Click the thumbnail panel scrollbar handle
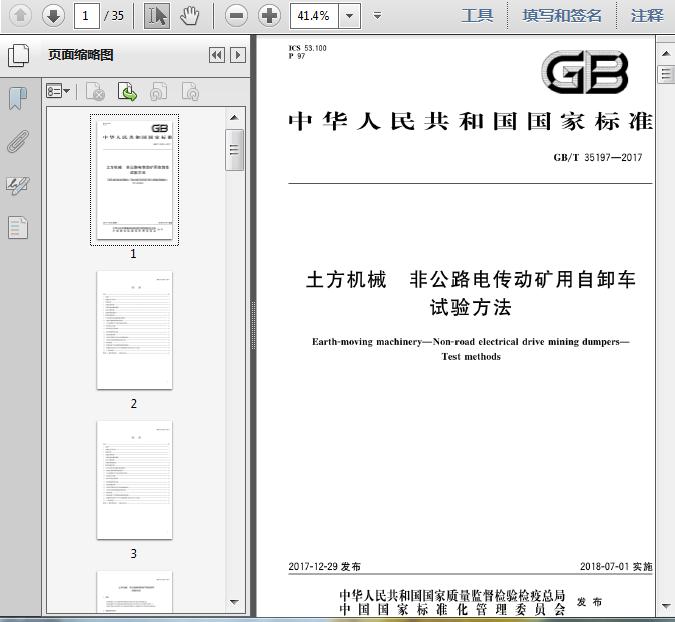 pos(234,150)
